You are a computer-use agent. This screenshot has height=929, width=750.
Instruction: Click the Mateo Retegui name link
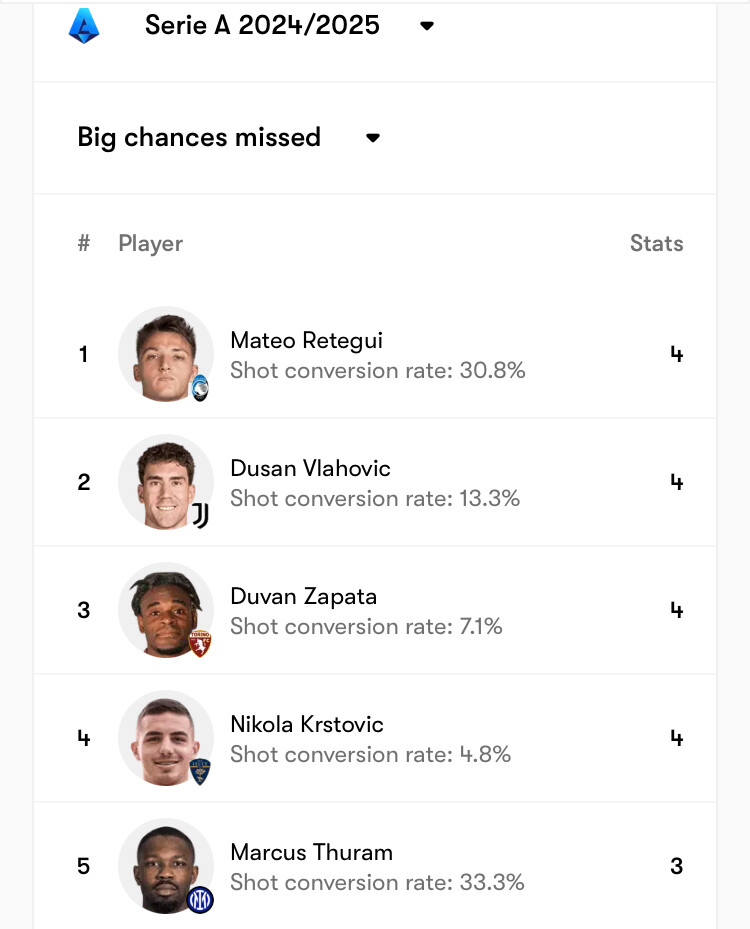306,340
